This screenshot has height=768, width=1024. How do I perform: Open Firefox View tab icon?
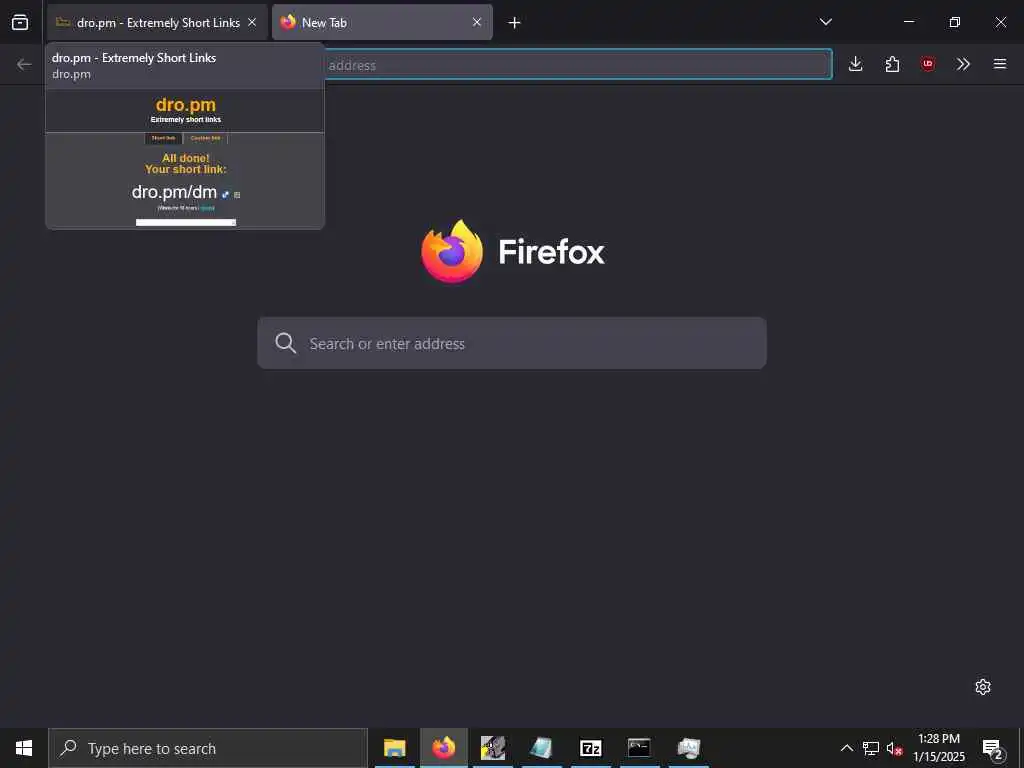click(20, 22)
